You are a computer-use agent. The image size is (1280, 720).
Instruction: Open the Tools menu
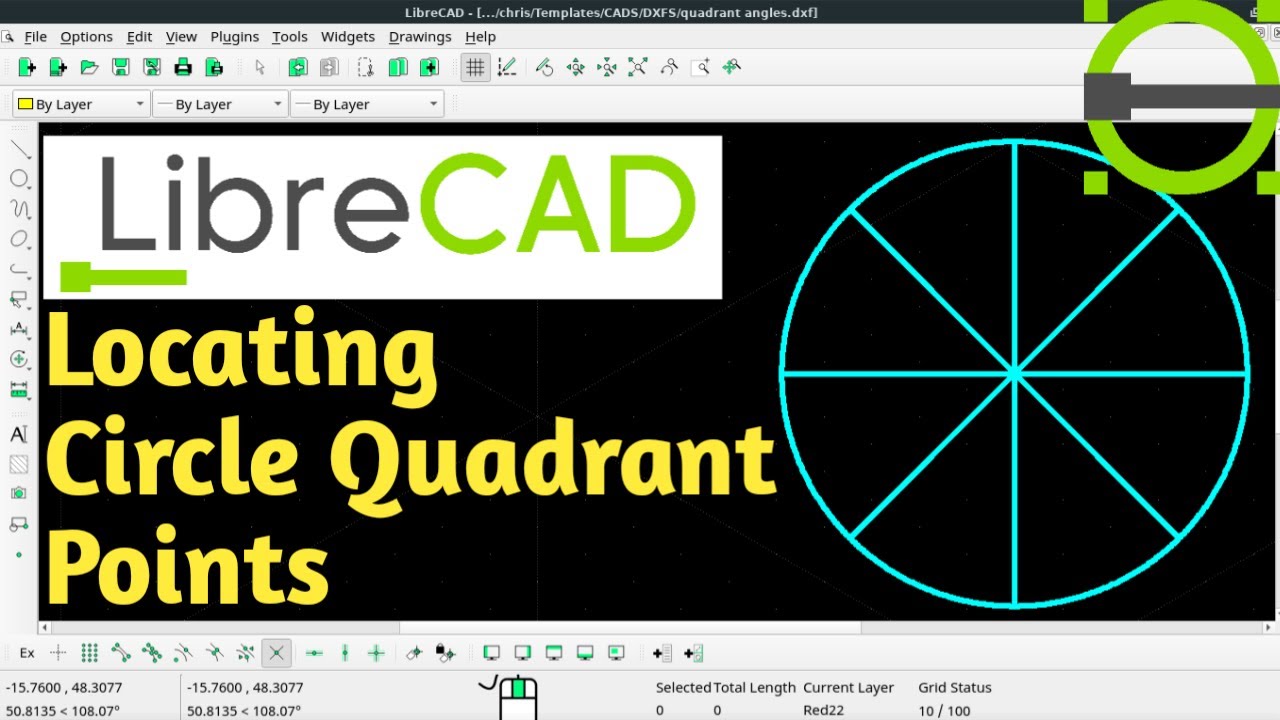click(290, 37)
